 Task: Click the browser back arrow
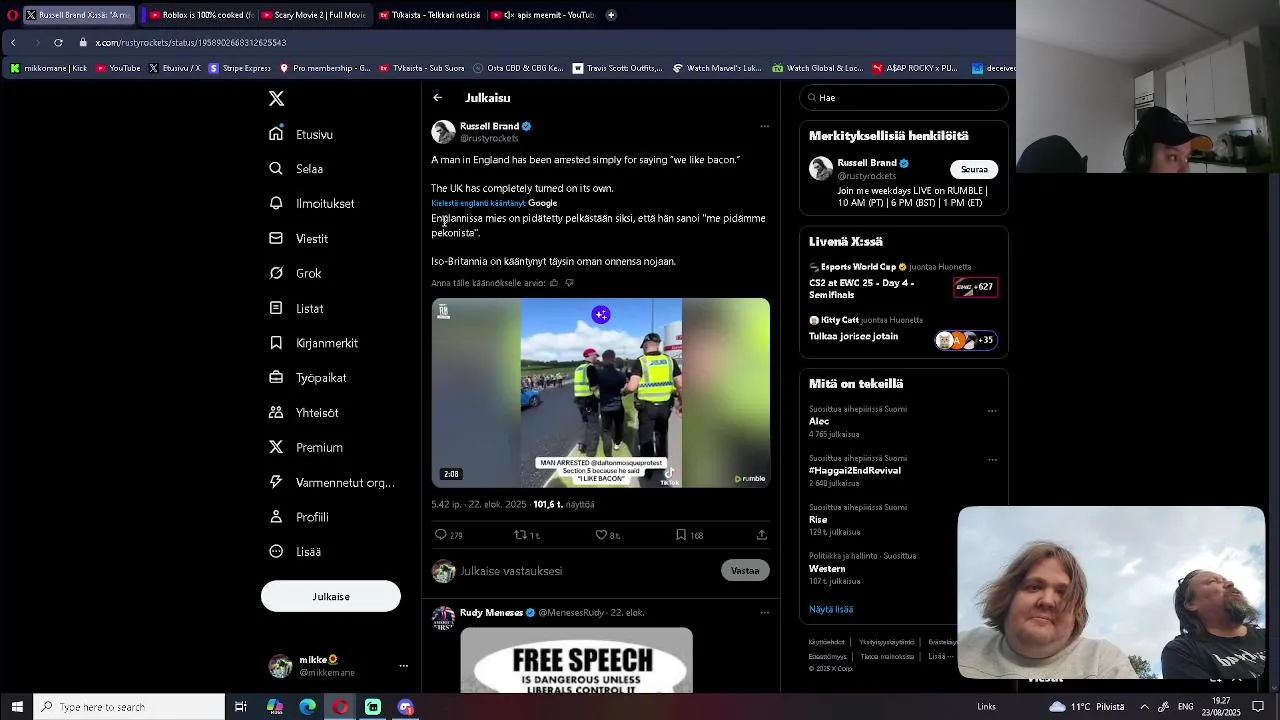click(x=13, y=43)
